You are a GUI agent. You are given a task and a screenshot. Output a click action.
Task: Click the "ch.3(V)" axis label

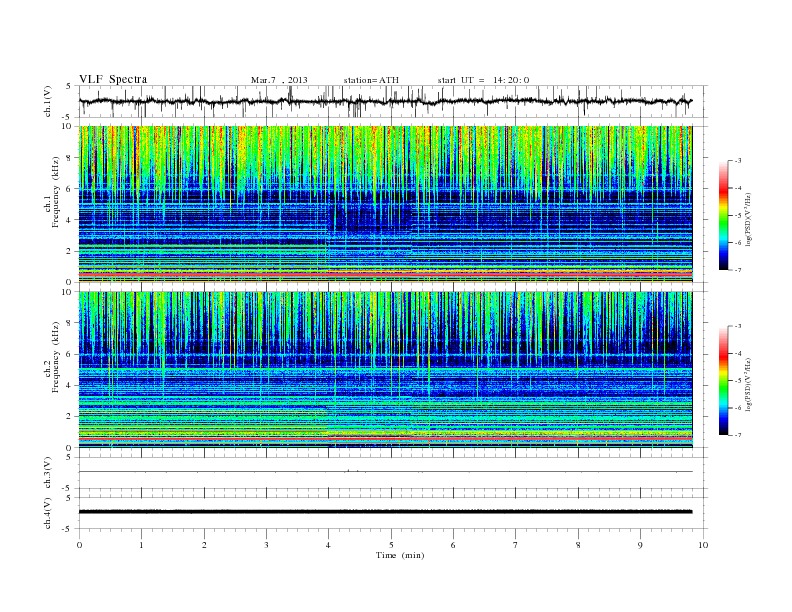pyautogui.click(x=47, y=473)
